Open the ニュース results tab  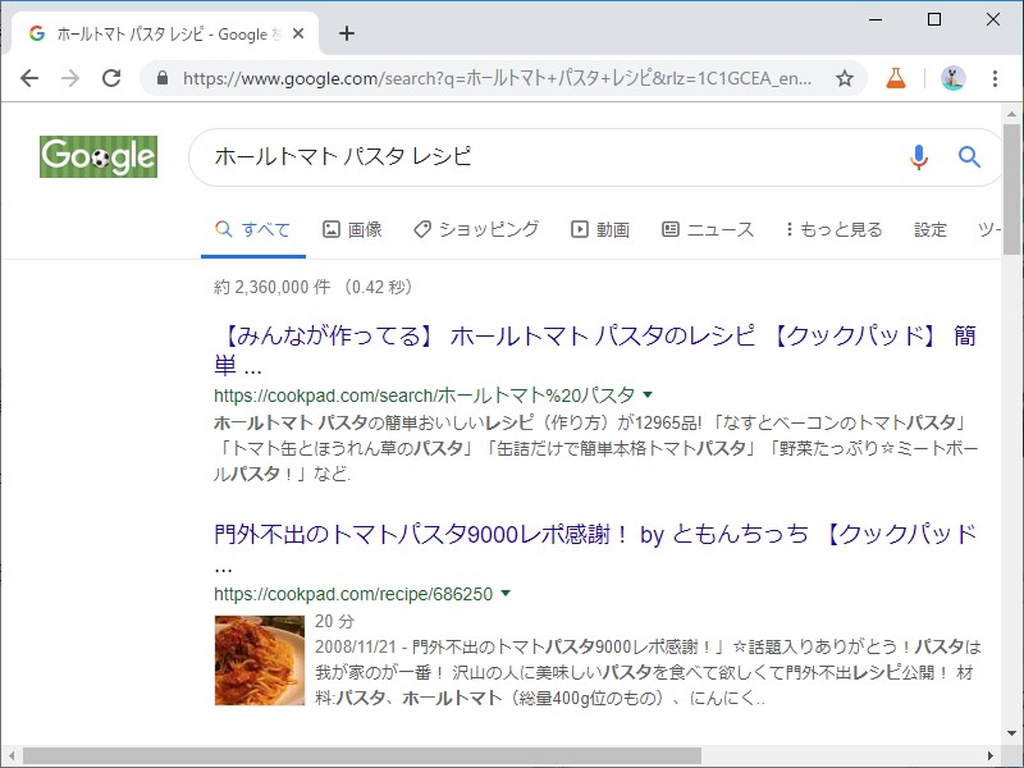coord(707,229)
